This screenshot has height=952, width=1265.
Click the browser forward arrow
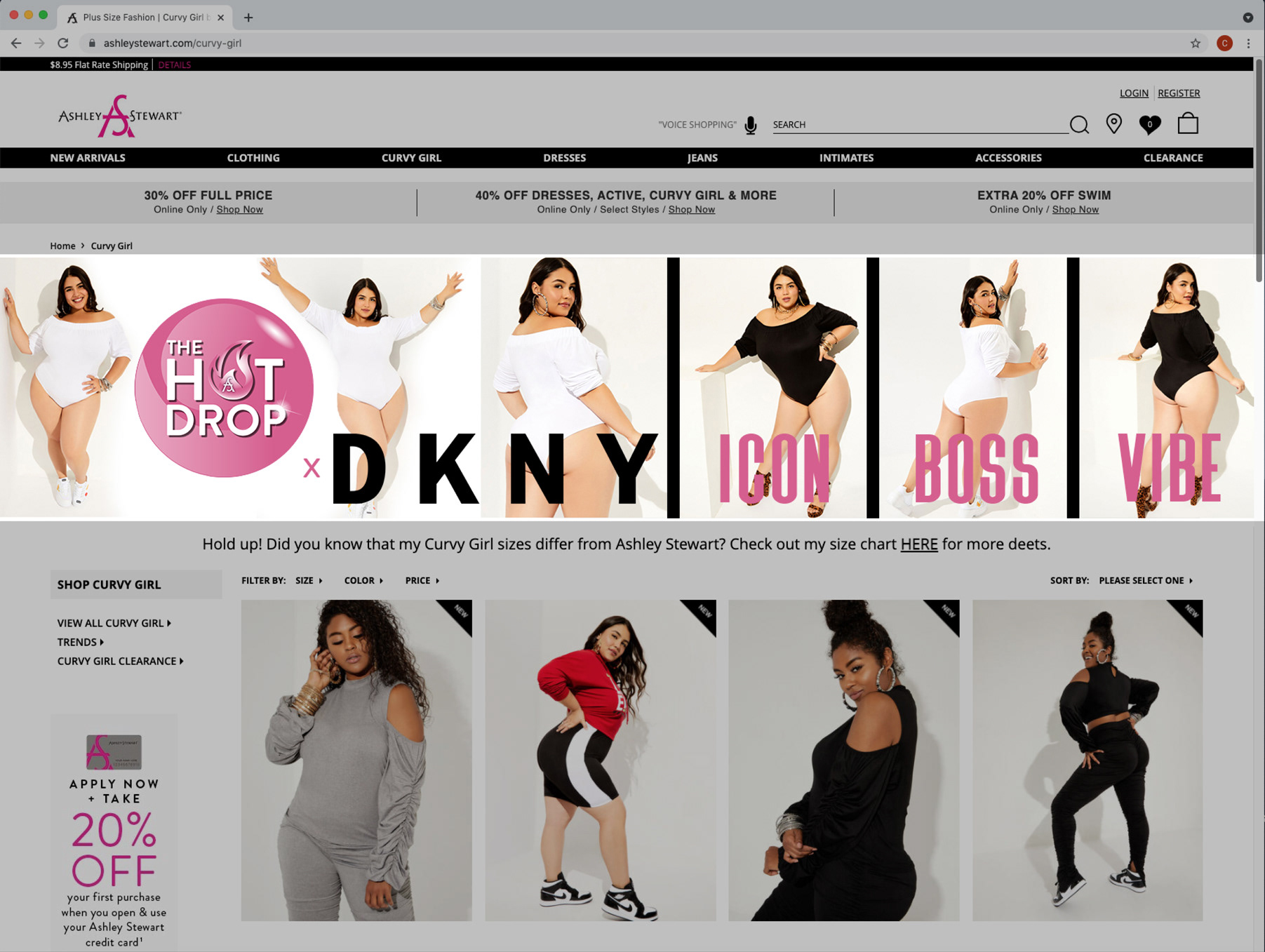[39, 43]
